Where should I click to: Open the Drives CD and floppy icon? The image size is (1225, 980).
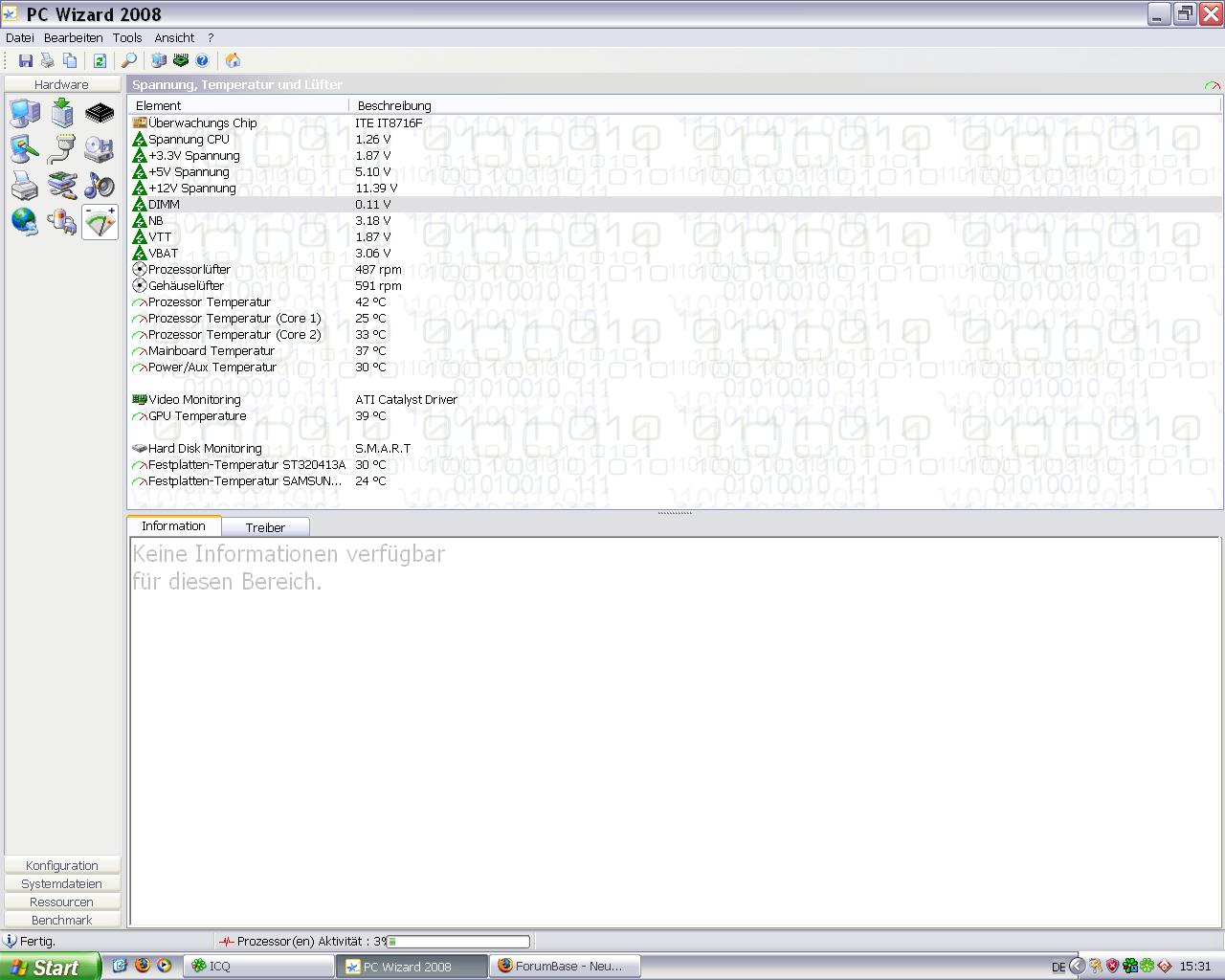[x=100, y=148]
